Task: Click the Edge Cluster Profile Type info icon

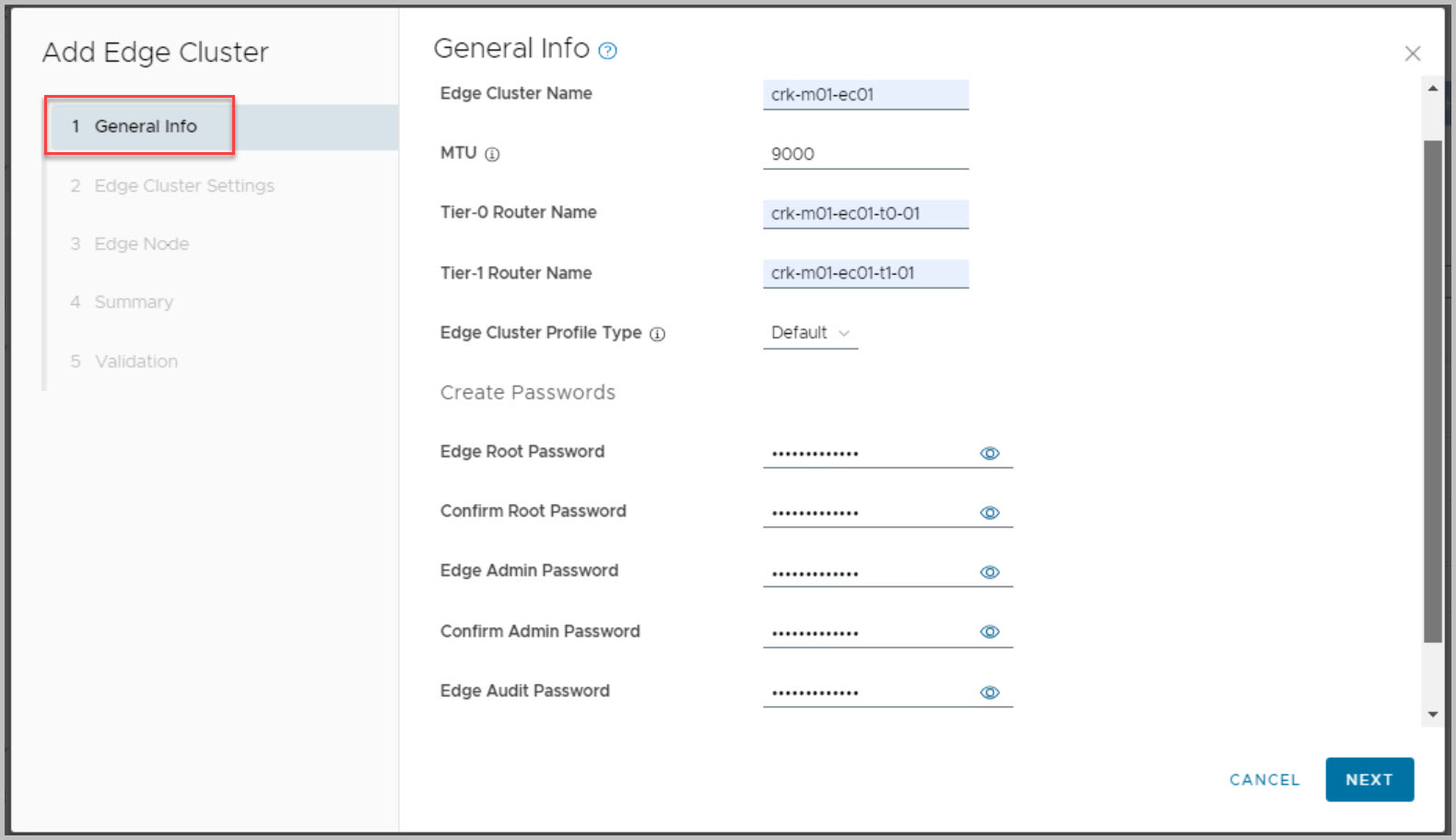Action: pyautogui.click(x=657, y=334)
